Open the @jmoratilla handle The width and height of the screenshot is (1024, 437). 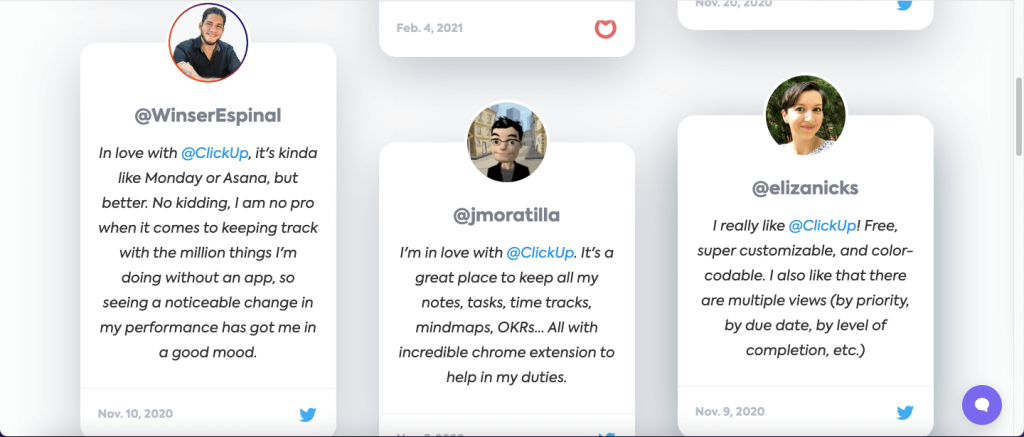(507, 215)
